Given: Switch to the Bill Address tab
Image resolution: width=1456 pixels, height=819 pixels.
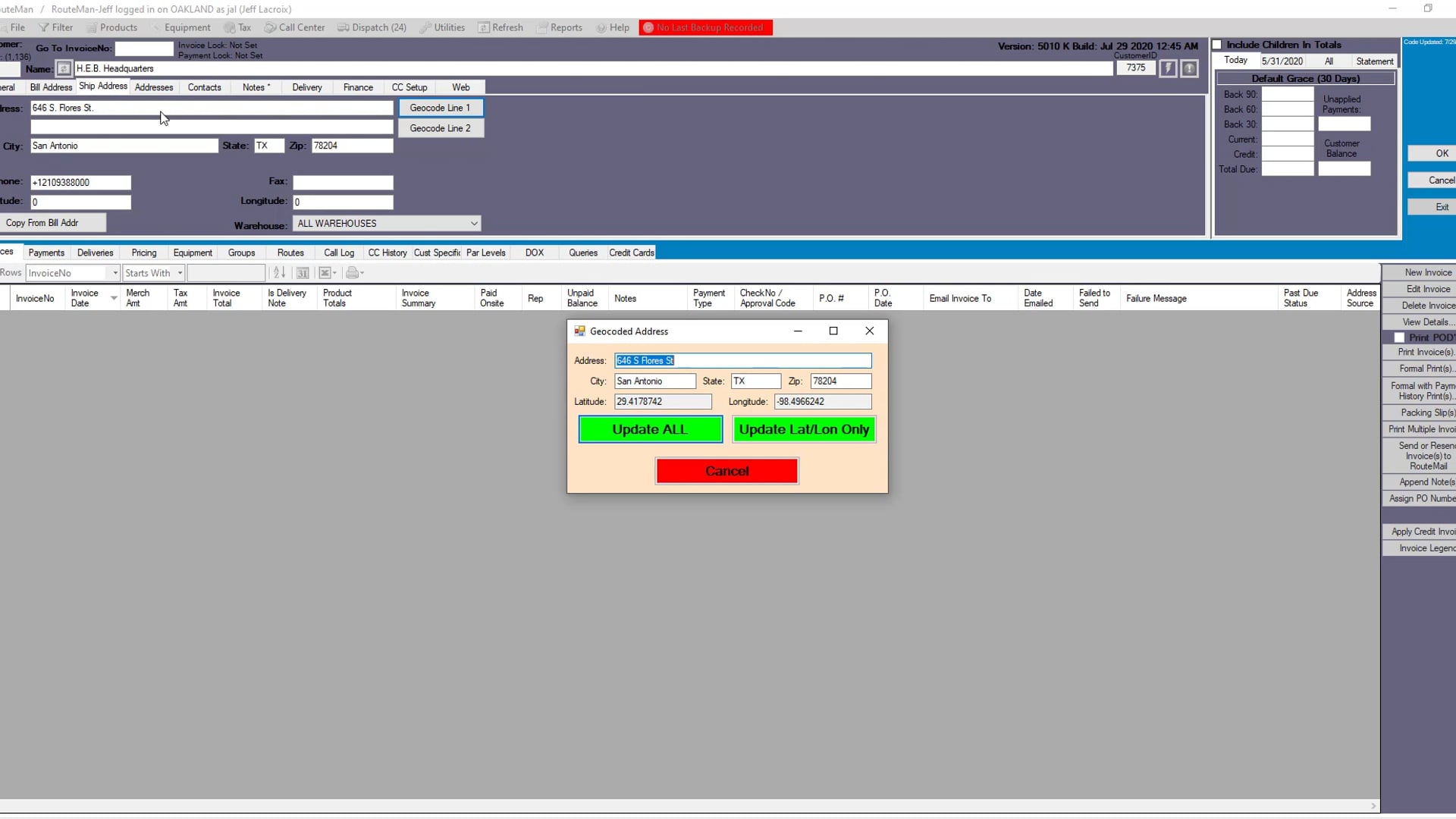Looking at the screenshot, I should coord(51,87).
